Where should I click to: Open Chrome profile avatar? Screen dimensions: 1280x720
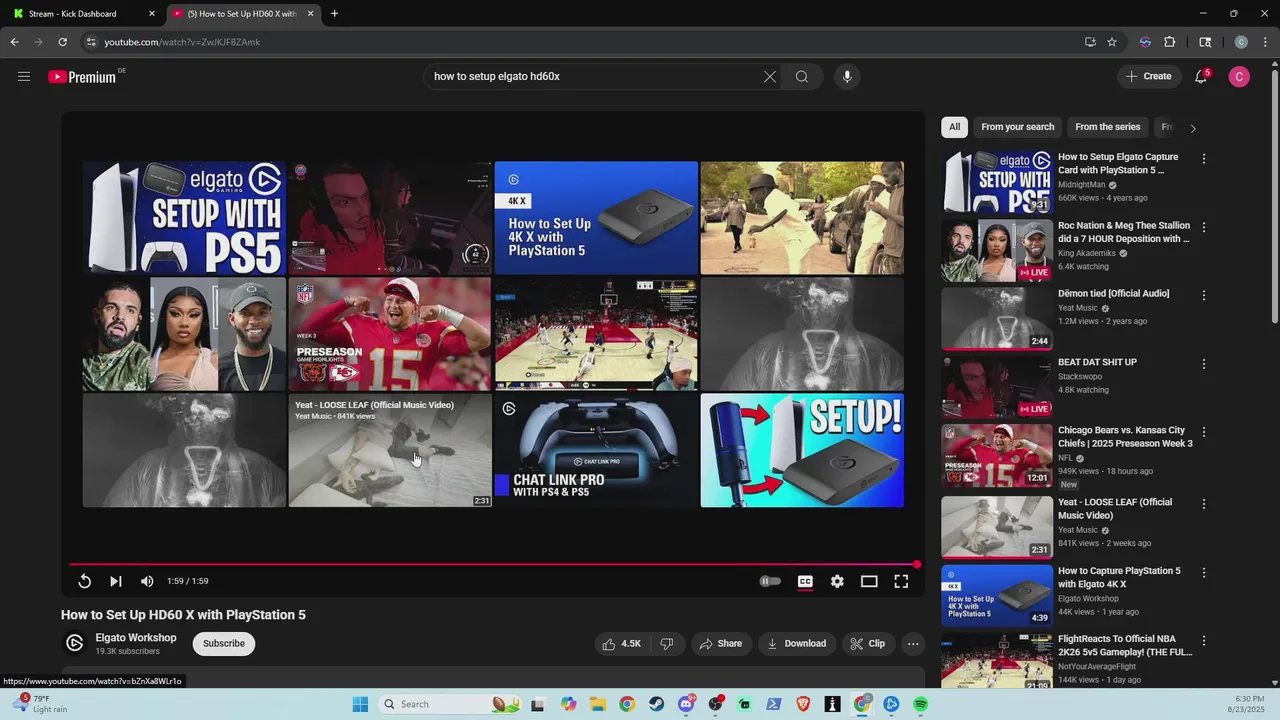click(1241, 42)
